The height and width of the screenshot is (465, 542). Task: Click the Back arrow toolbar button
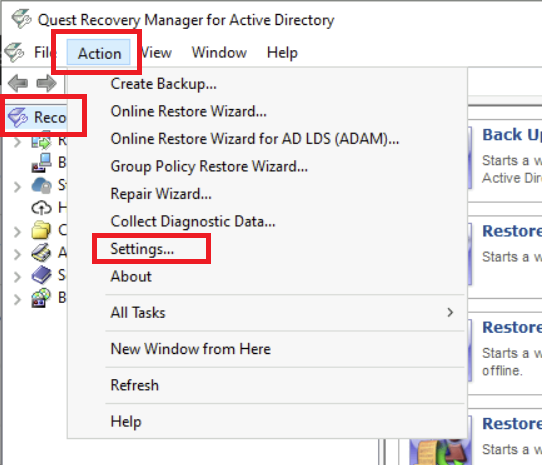[x=18, y=83]
